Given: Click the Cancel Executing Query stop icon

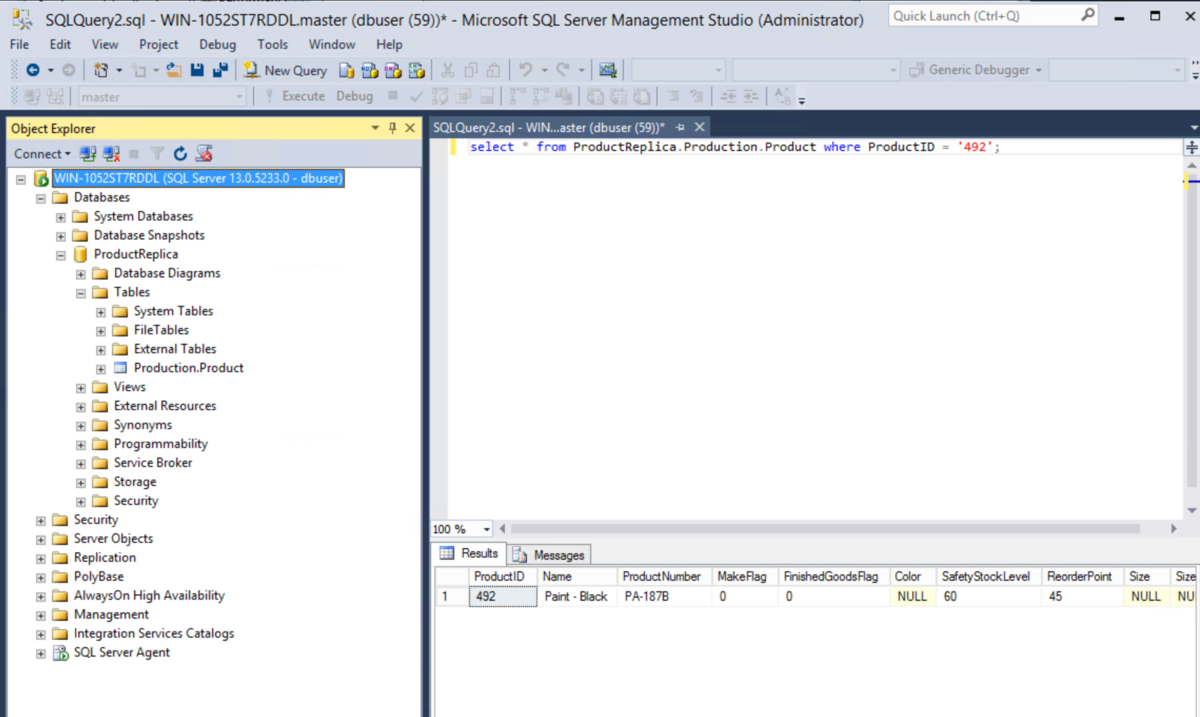Looking at the screenshot, I should pos(392,96).
